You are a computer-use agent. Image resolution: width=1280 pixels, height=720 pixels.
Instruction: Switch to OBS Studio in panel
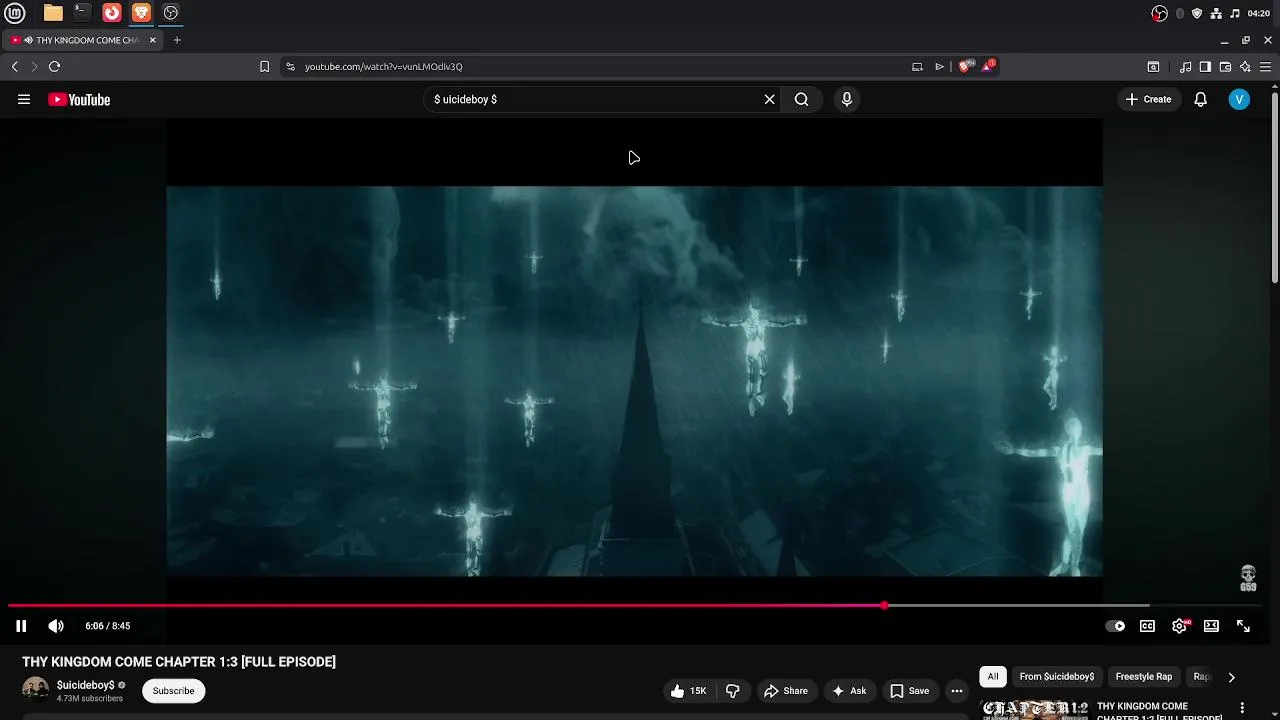click(171, 13)
